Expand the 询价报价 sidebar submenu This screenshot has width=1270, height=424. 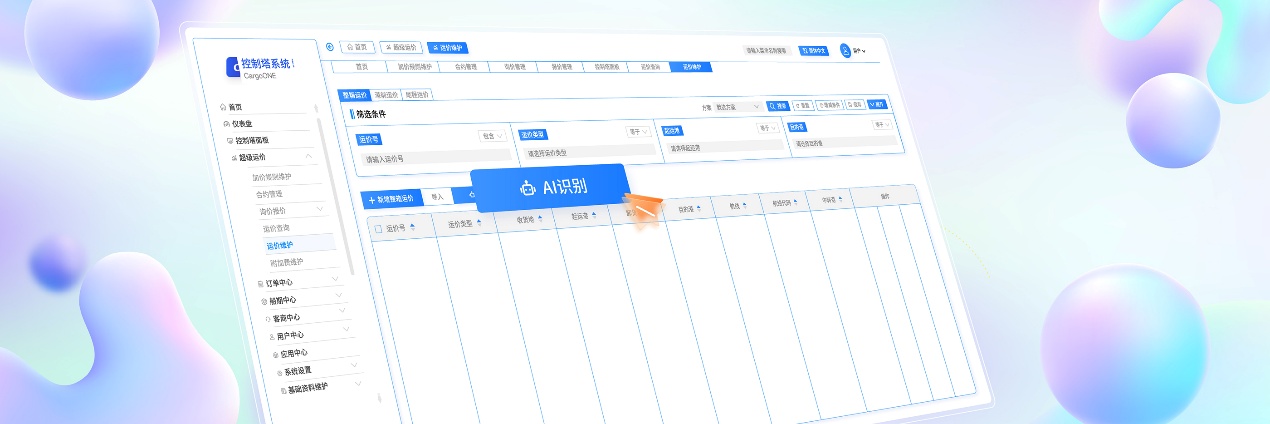click(x=320, y=209)
